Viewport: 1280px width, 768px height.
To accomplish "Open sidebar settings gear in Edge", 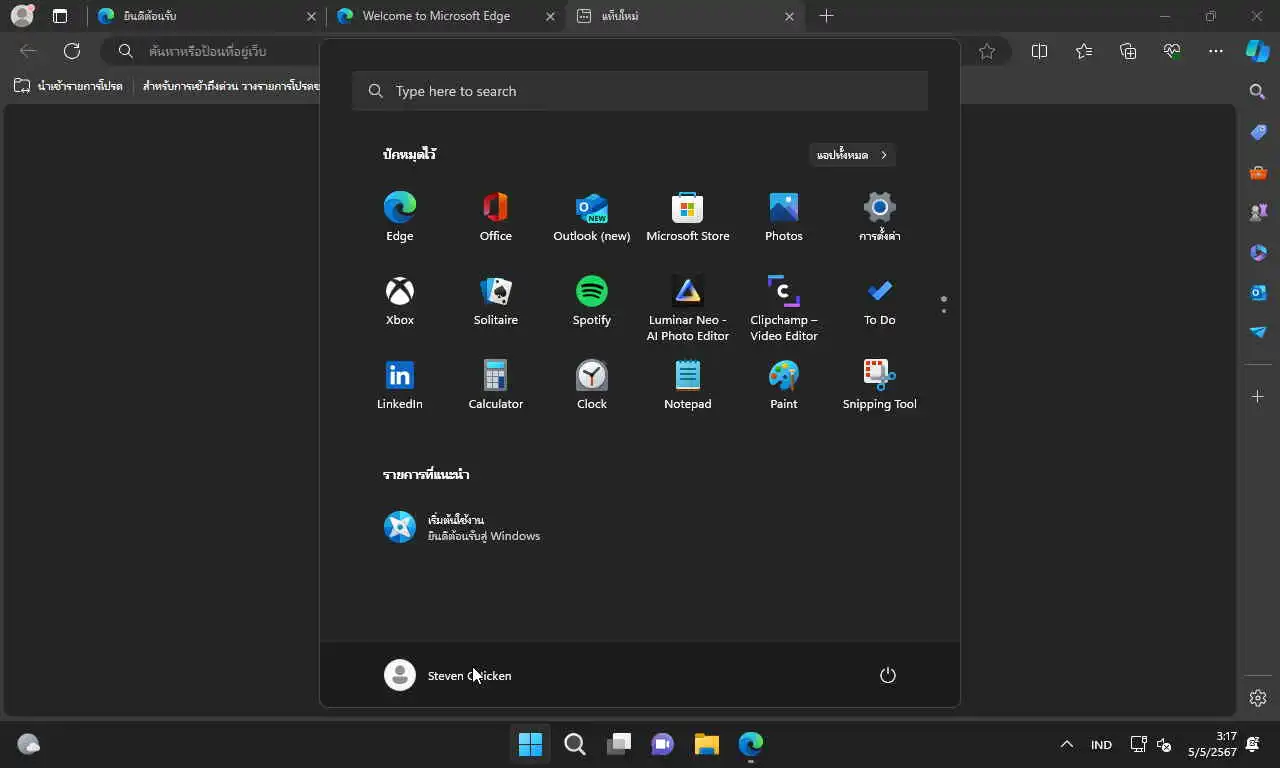I will point(1258,698).
